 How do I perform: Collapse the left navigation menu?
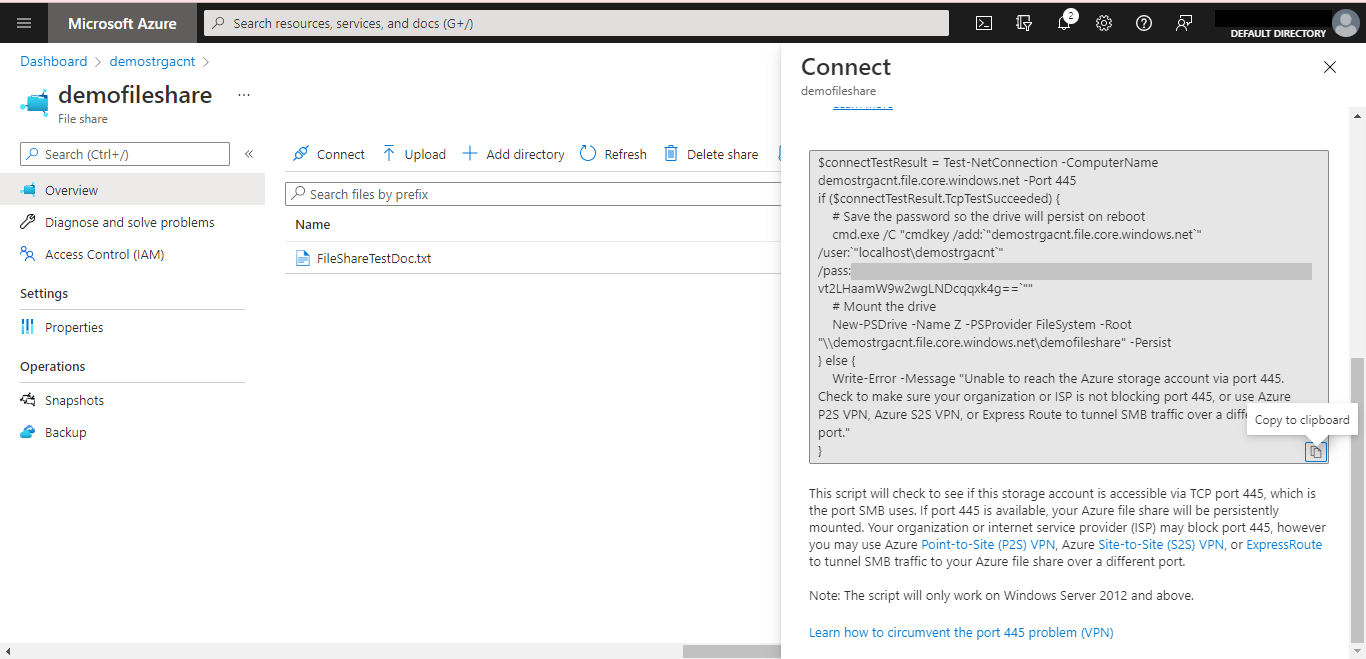click(x=249, y=154)
